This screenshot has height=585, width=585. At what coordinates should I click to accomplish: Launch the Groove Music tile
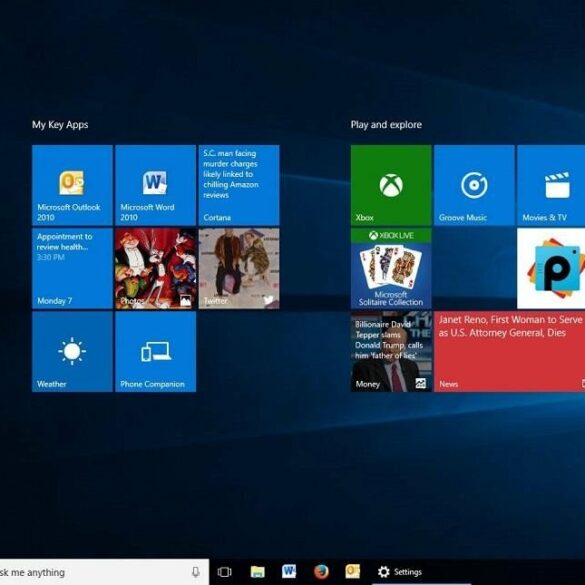(x=474, y=185)
